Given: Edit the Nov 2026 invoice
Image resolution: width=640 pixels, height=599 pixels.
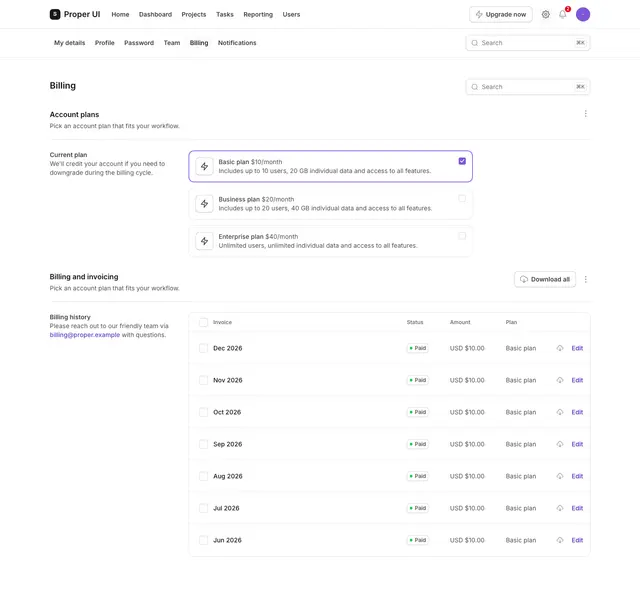Looking at the screenshot, I should pyautogui.click(x=577, y=380).
